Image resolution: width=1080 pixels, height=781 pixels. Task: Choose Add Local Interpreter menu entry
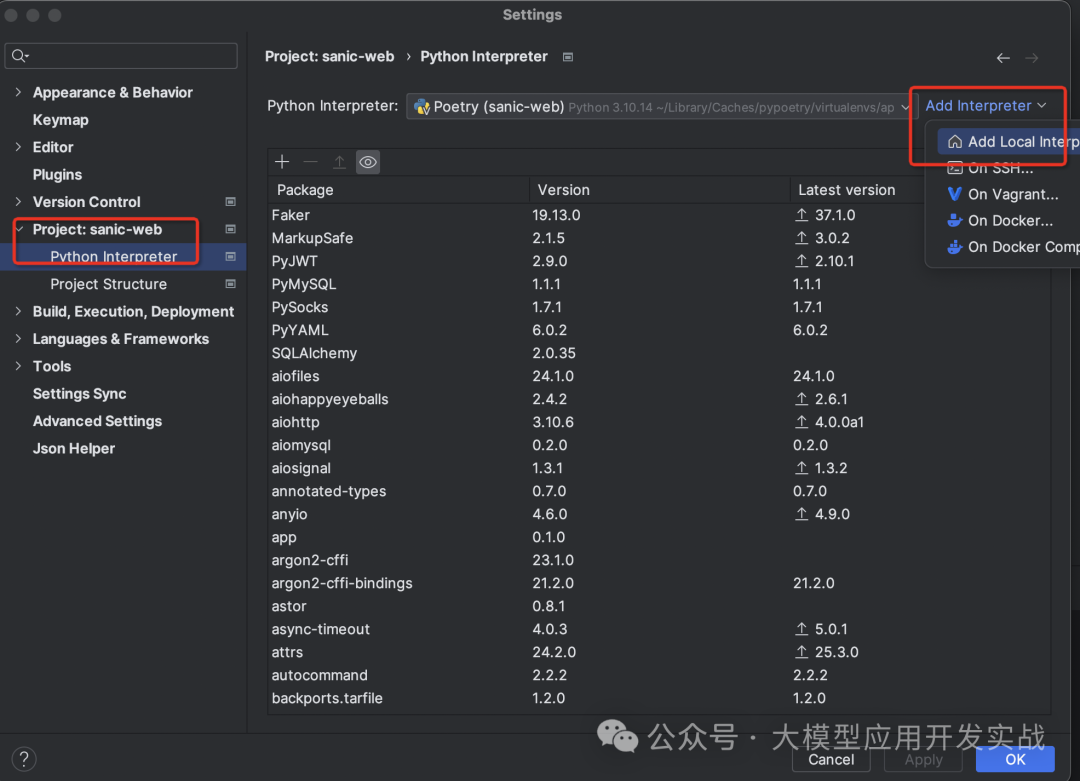1008,142
